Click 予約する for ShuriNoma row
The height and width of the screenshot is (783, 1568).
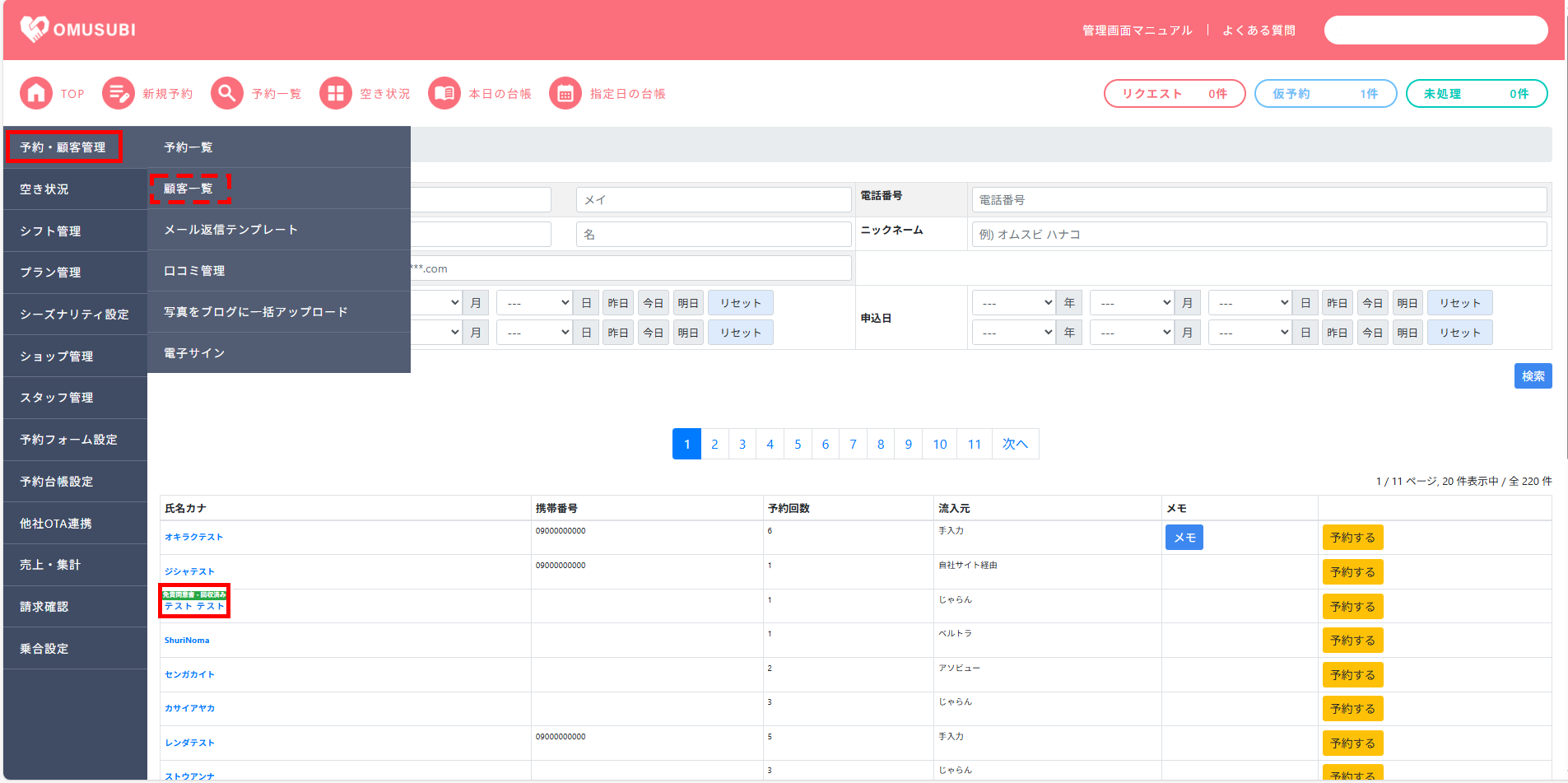tap(1352, 641)
